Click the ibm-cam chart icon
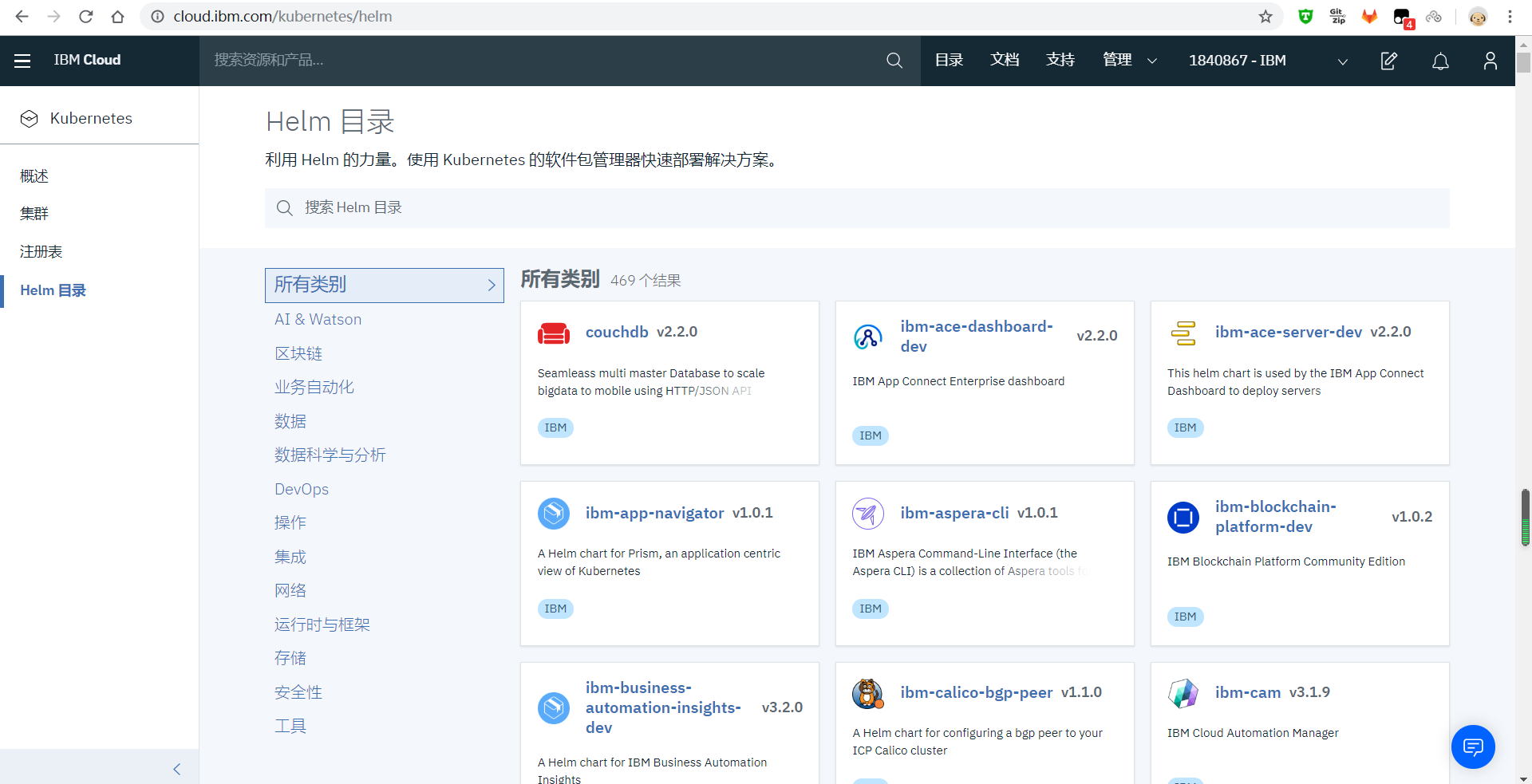 1183,693
